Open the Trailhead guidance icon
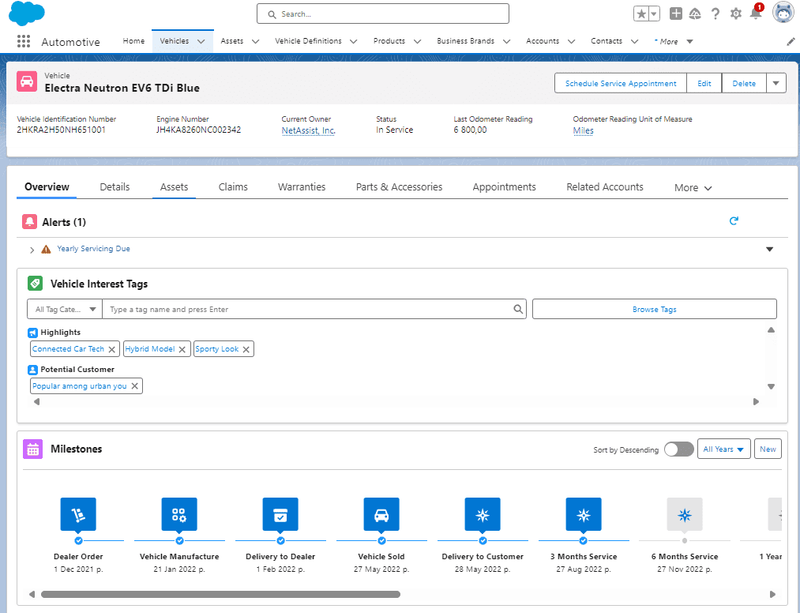The width and height of the screenshot is (800, 613). coord(695,14)
